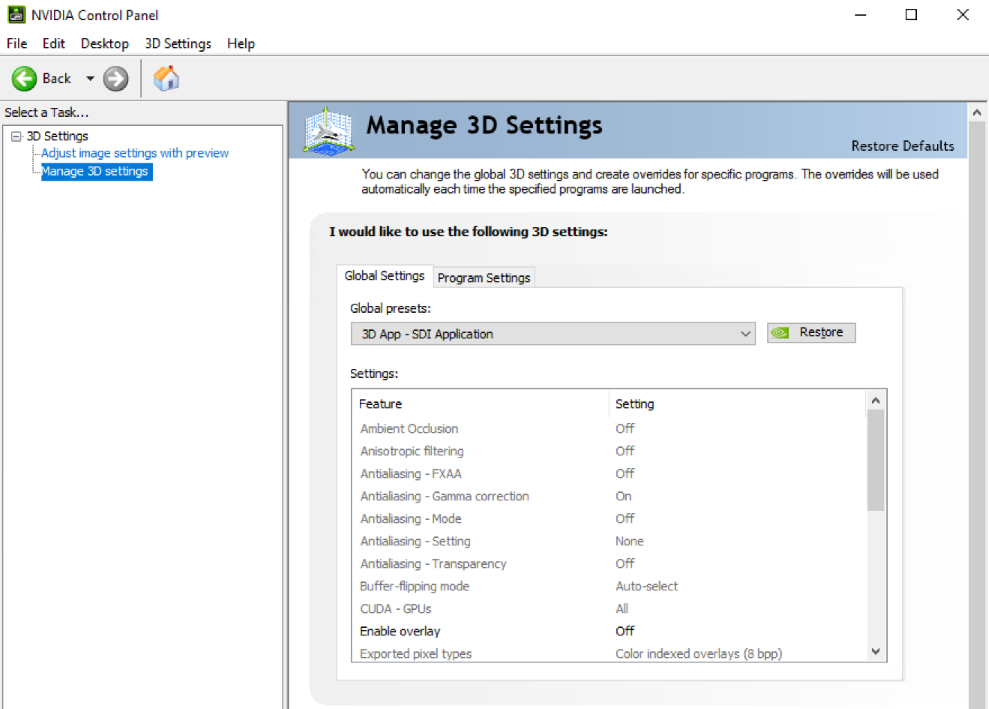Screen dimensions: 989x709
Task: Click the Auto-select value for Buffer-flipping
Action: pos(647,587)
